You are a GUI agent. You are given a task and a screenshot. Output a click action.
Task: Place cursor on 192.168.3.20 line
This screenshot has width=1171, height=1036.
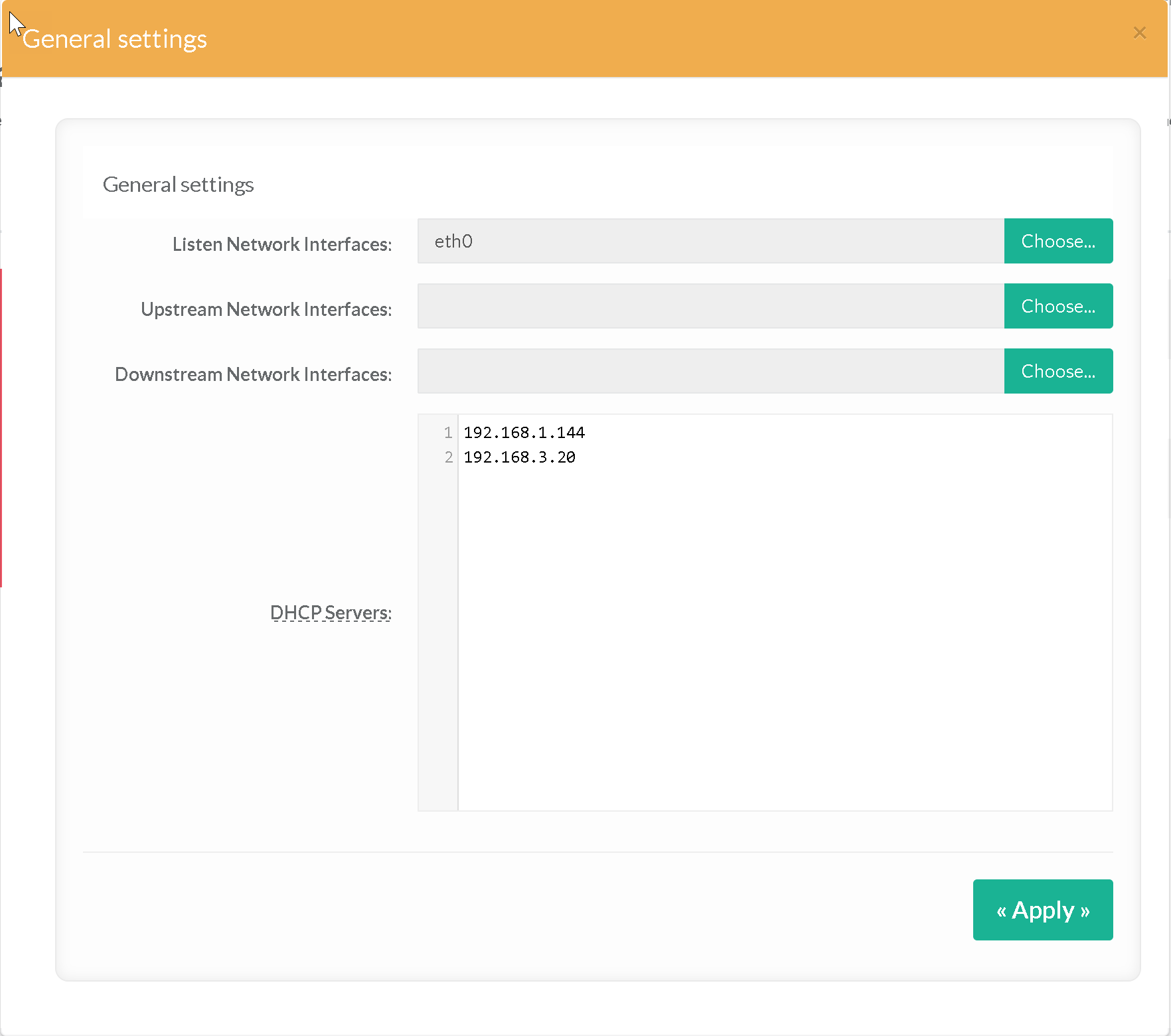click(519, 457)
